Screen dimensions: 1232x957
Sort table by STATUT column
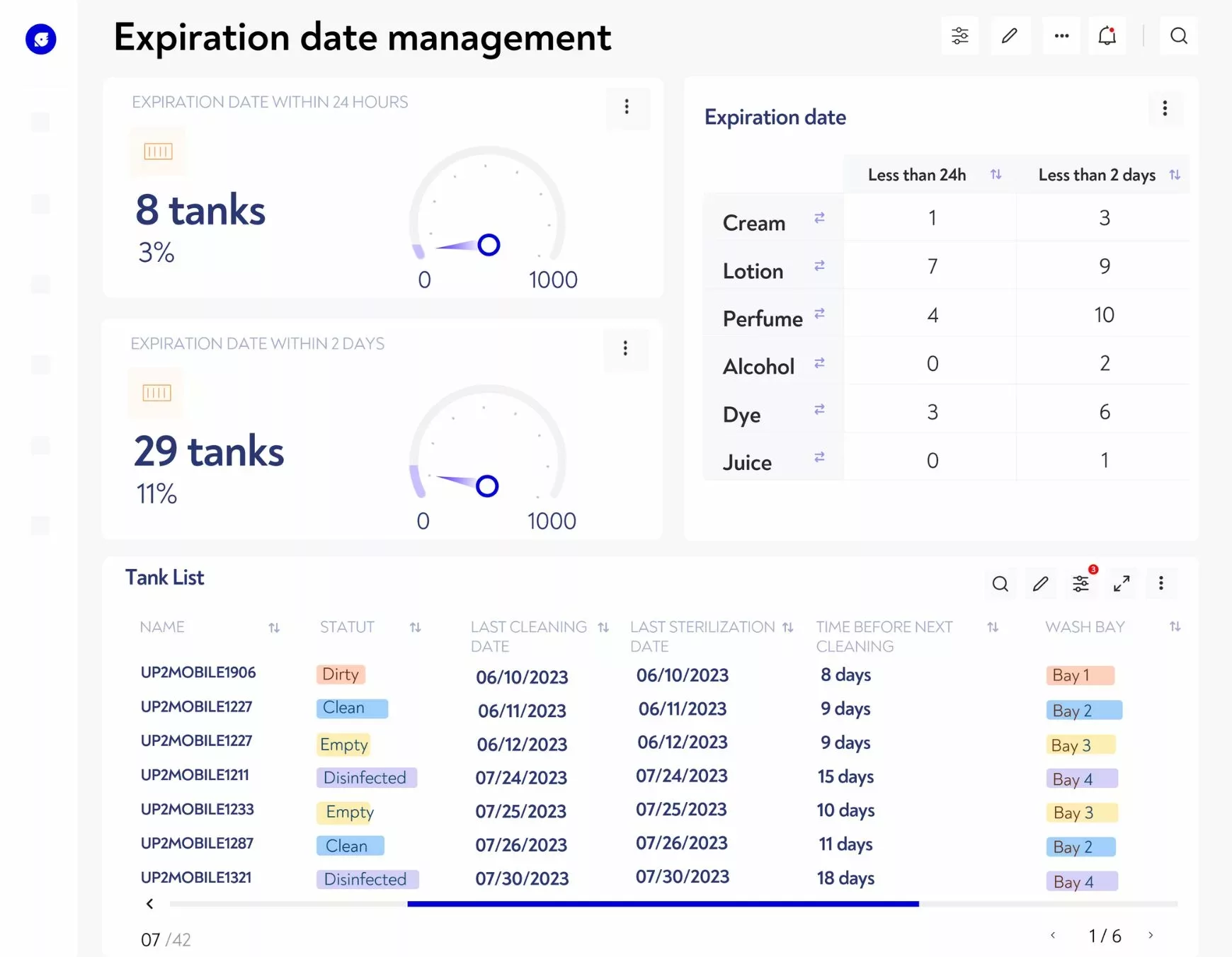[416, 627]
